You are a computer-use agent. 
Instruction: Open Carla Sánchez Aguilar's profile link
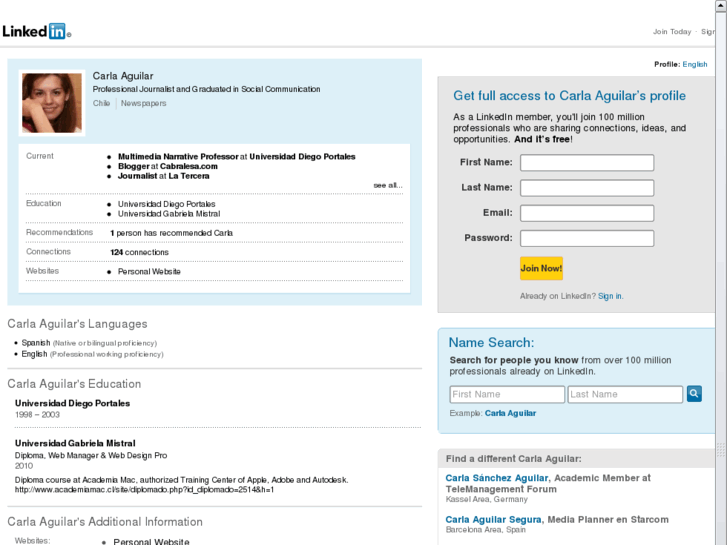pyautogui.click(x=497, y=478)
